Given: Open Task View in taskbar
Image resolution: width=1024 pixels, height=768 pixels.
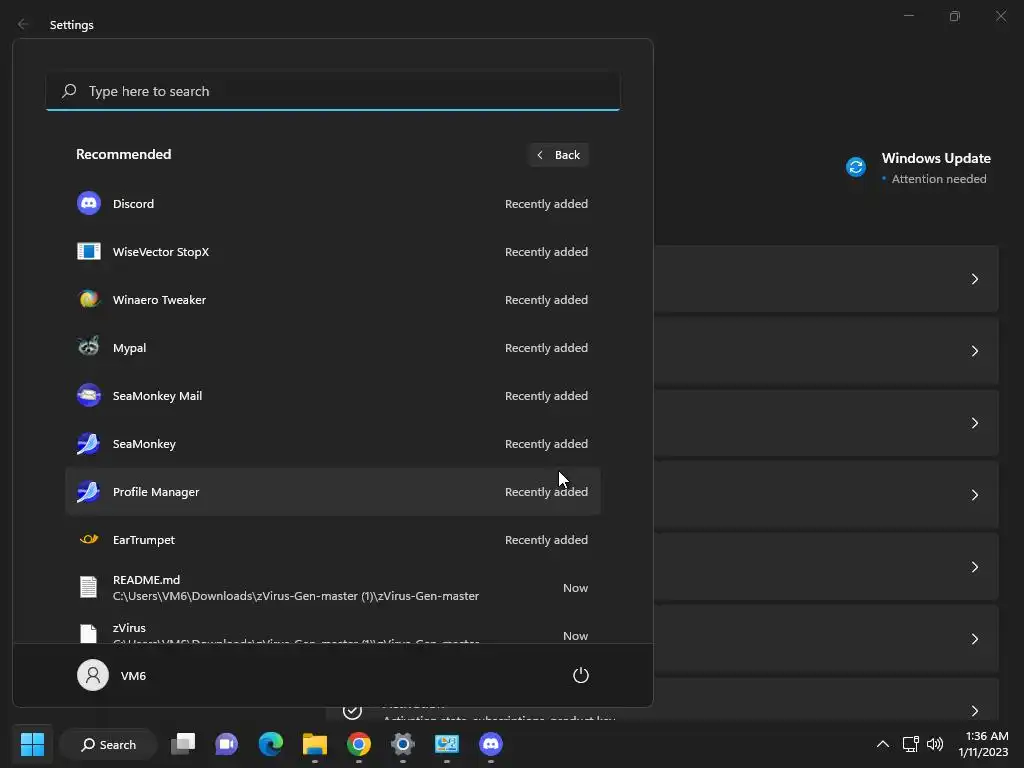Looking at the screenshot, I should tap(183, 744).
